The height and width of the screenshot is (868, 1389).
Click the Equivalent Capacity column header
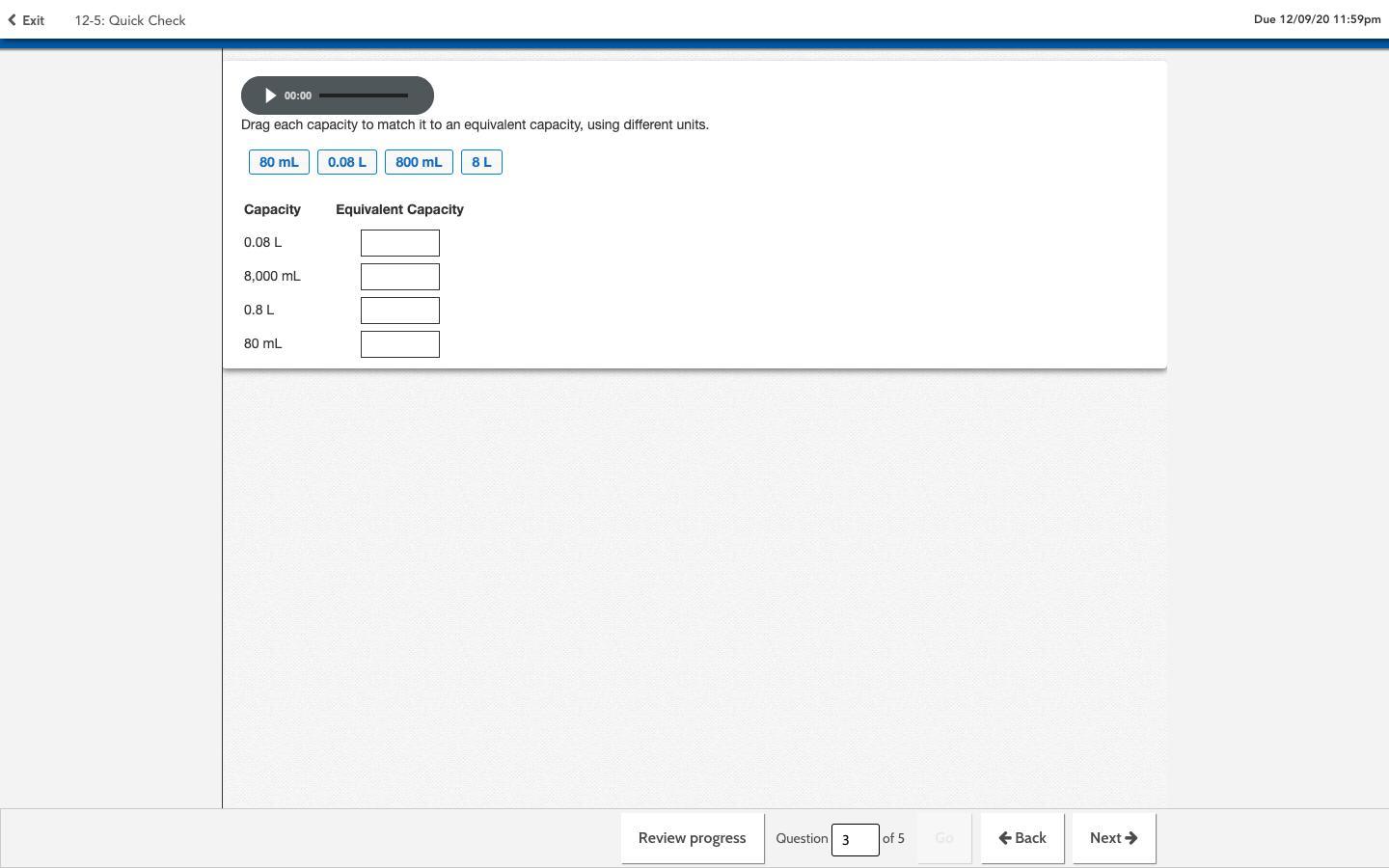point(399,209)
